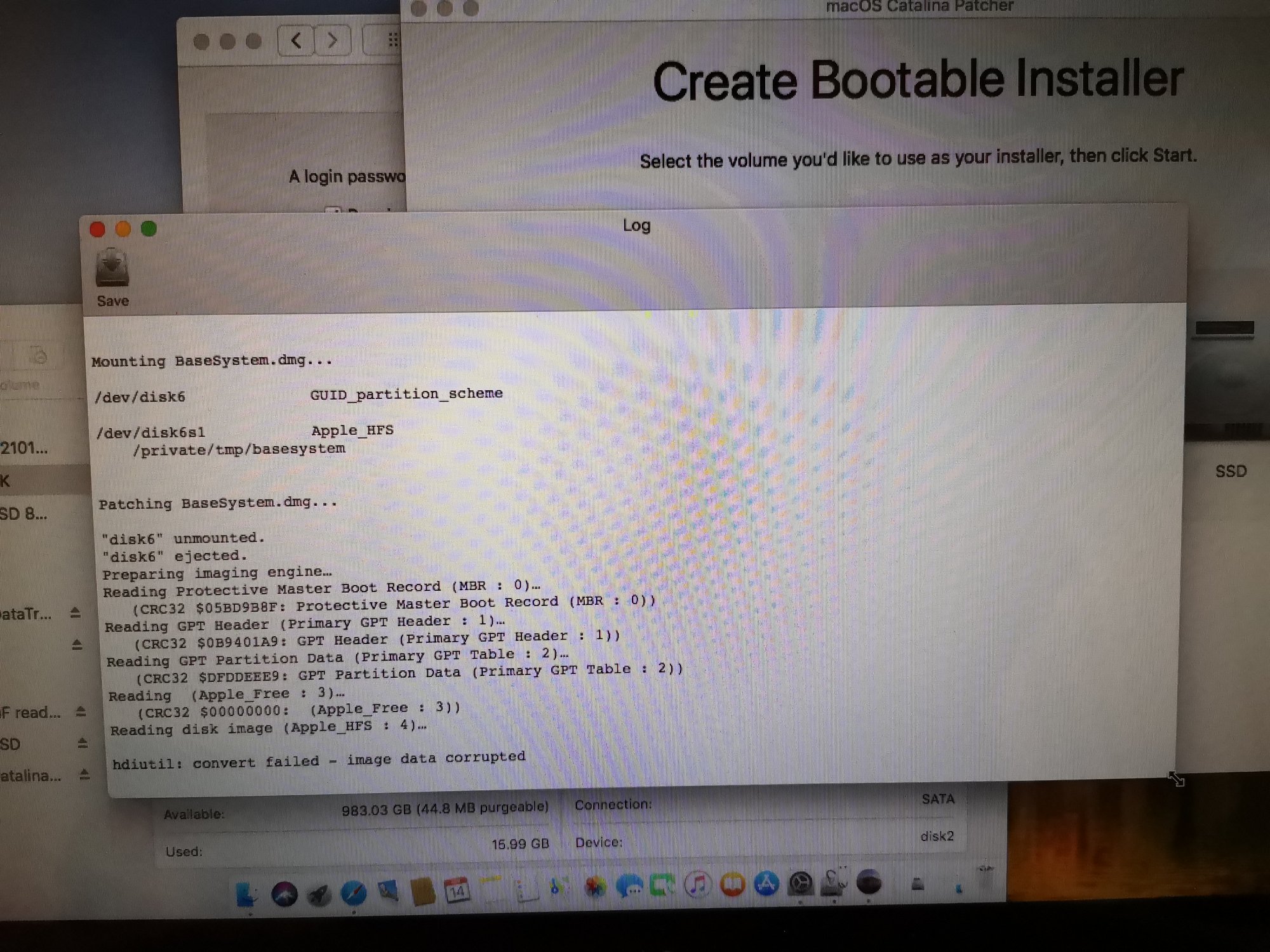Open Safari from the dock
The width and height of the screenshot is (1270, 952).
click(354, 893)
